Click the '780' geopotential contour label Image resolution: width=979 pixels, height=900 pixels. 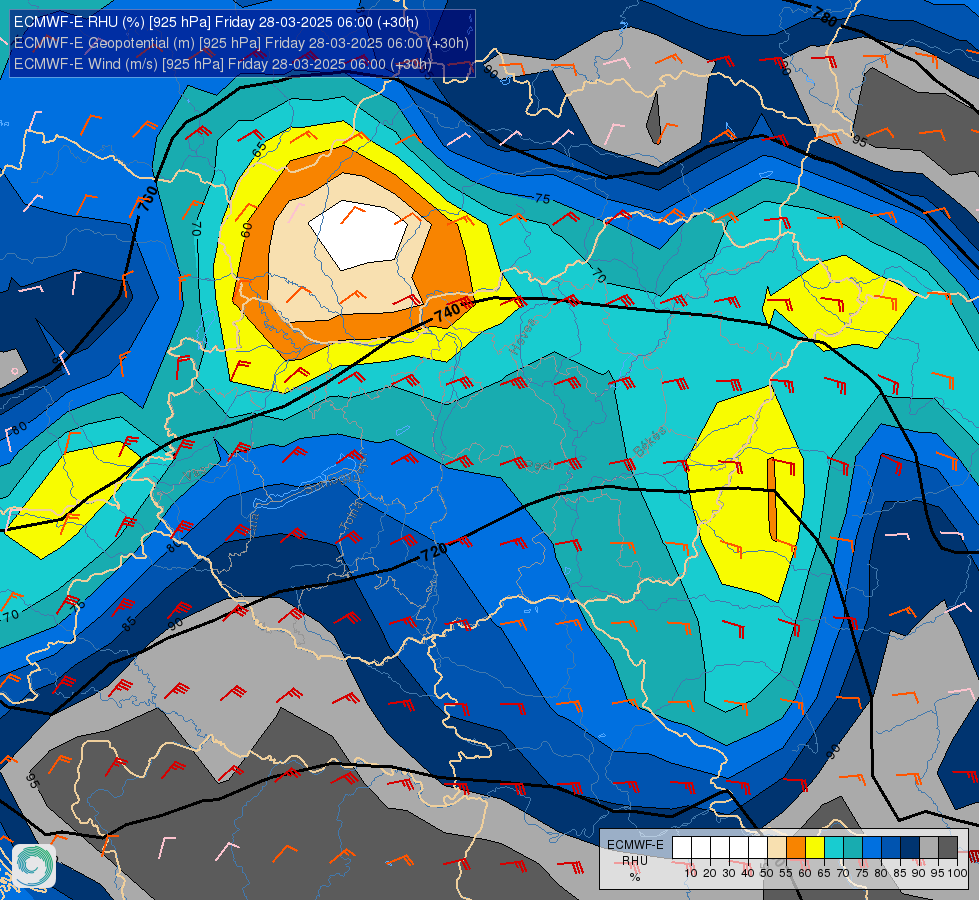coord(825,17)
